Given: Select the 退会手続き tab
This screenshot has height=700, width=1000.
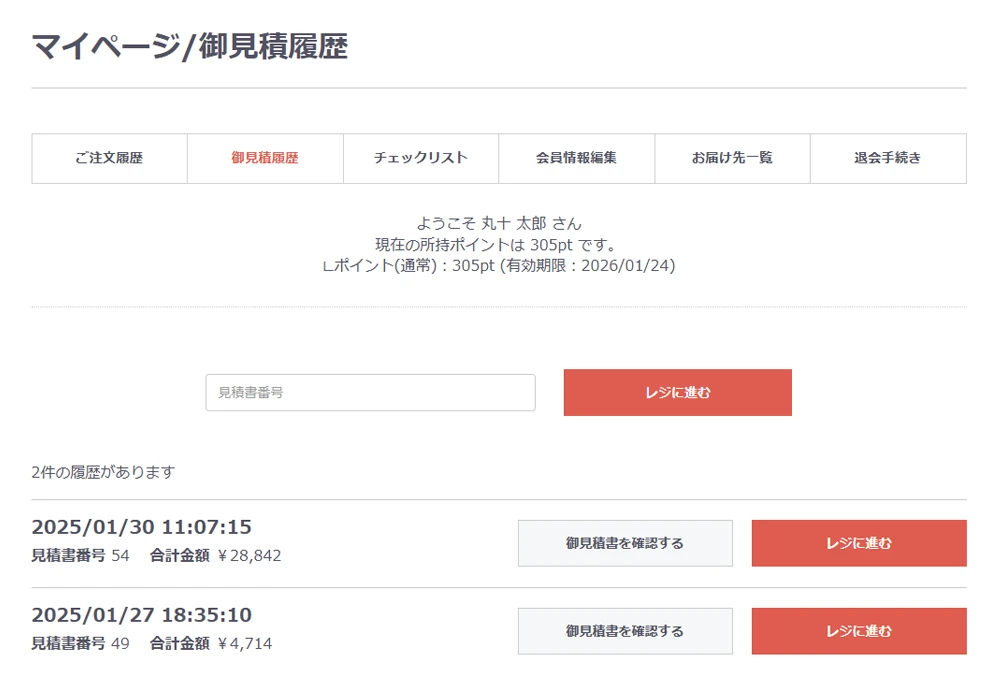Looking at the screenshot, I should point(888,158).
